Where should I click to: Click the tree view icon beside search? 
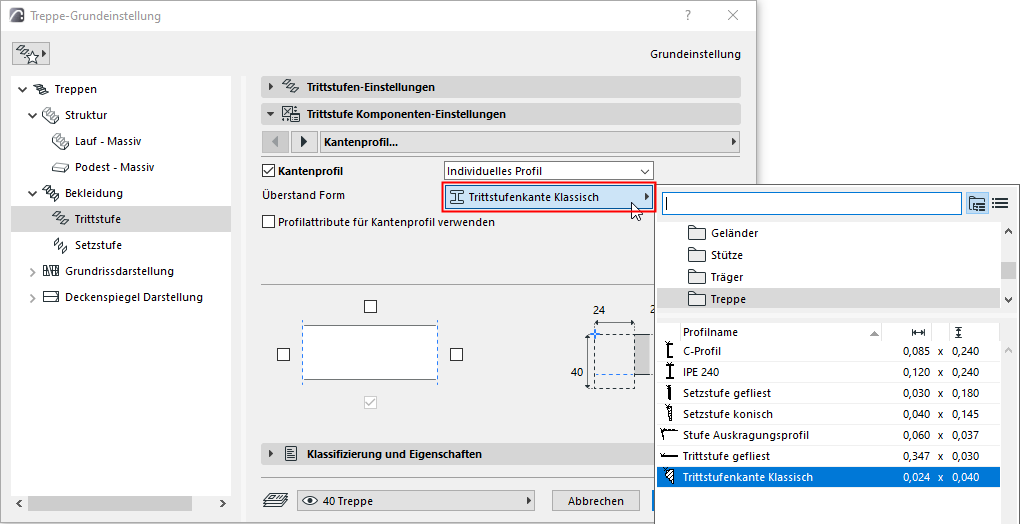[x=977, y=203]
